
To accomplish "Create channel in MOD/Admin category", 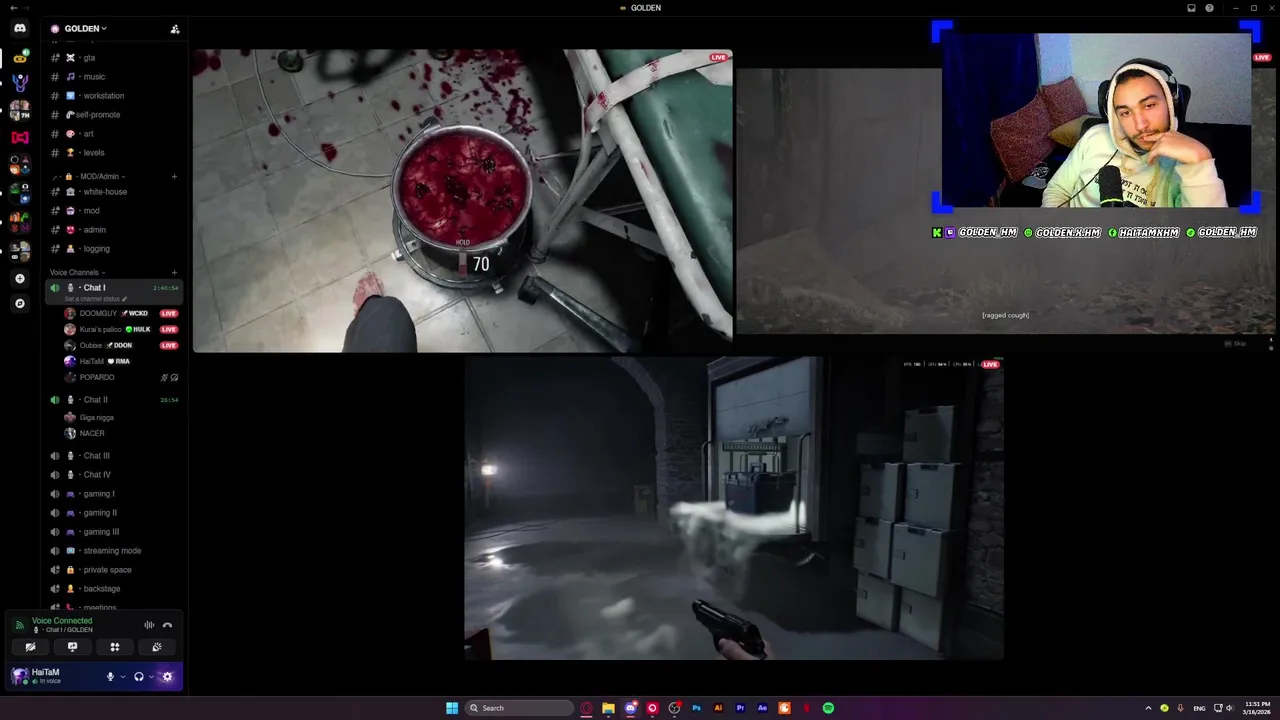I will 174,177.
